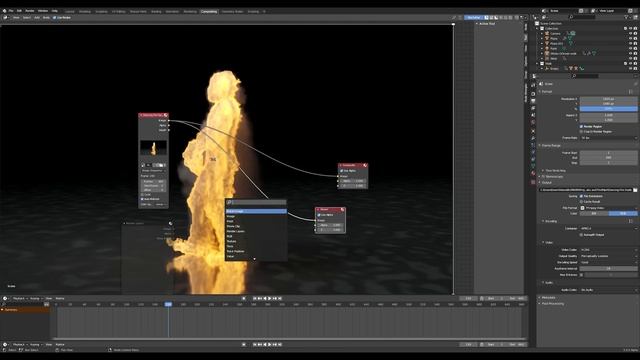Click the image node thumbnail preview
The image size is (640, 360).
point(153,148)
